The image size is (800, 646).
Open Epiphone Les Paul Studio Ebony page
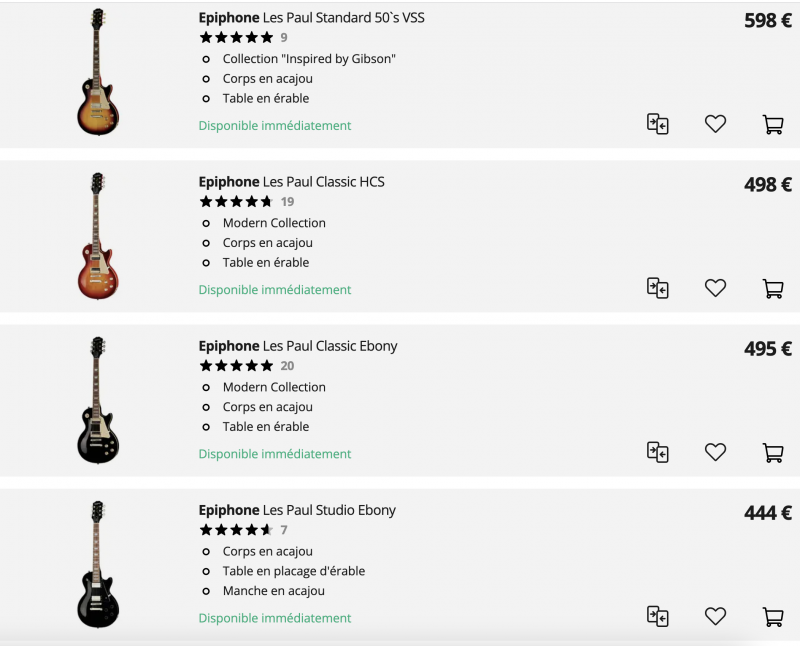point(297,510)
